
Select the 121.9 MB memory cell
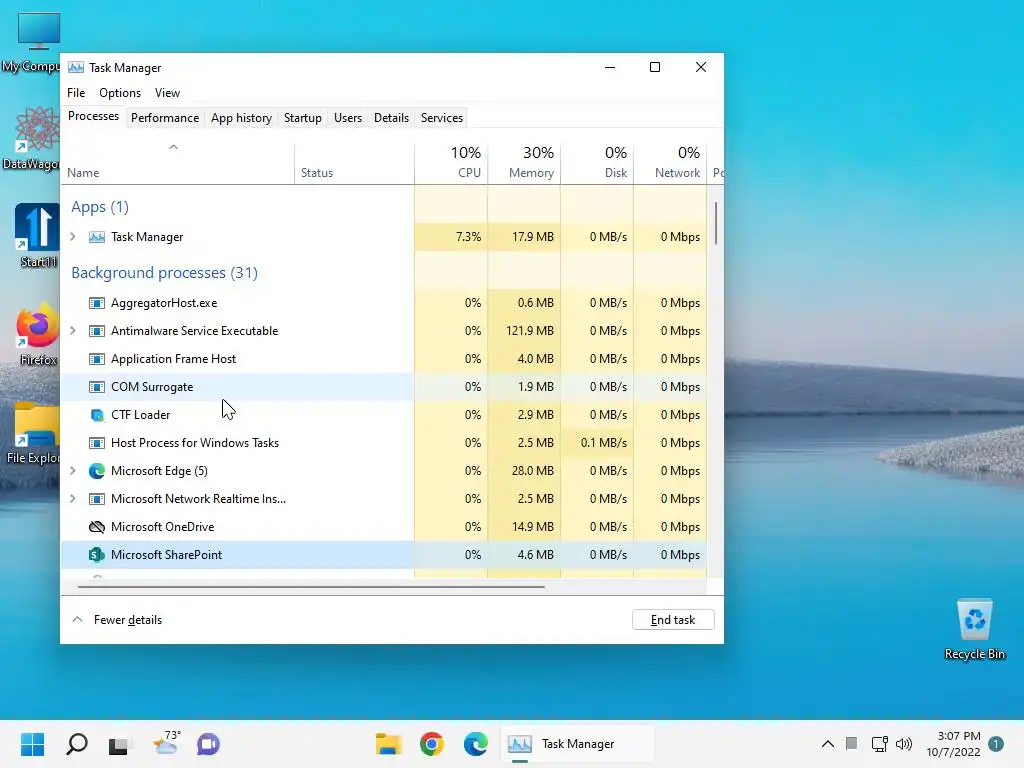(524, 331)
